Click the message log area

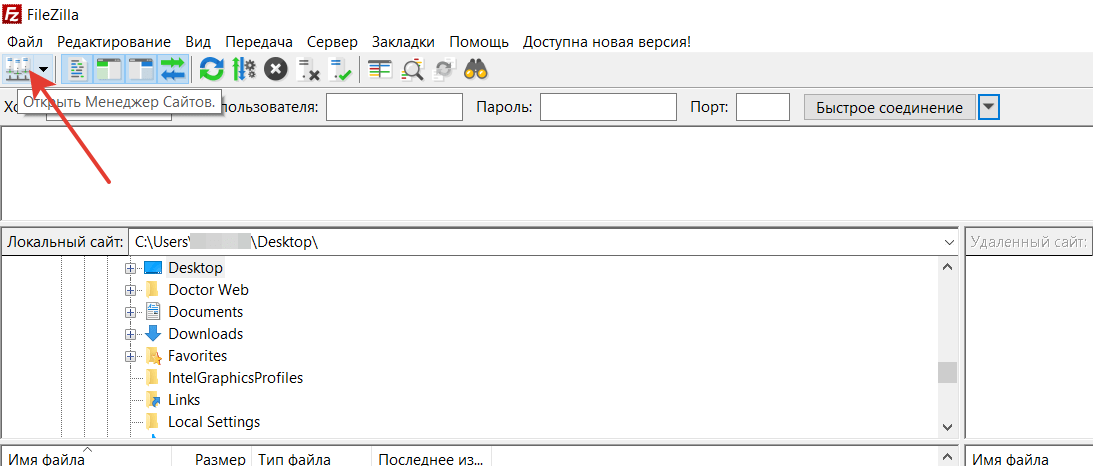click(546, 173)
